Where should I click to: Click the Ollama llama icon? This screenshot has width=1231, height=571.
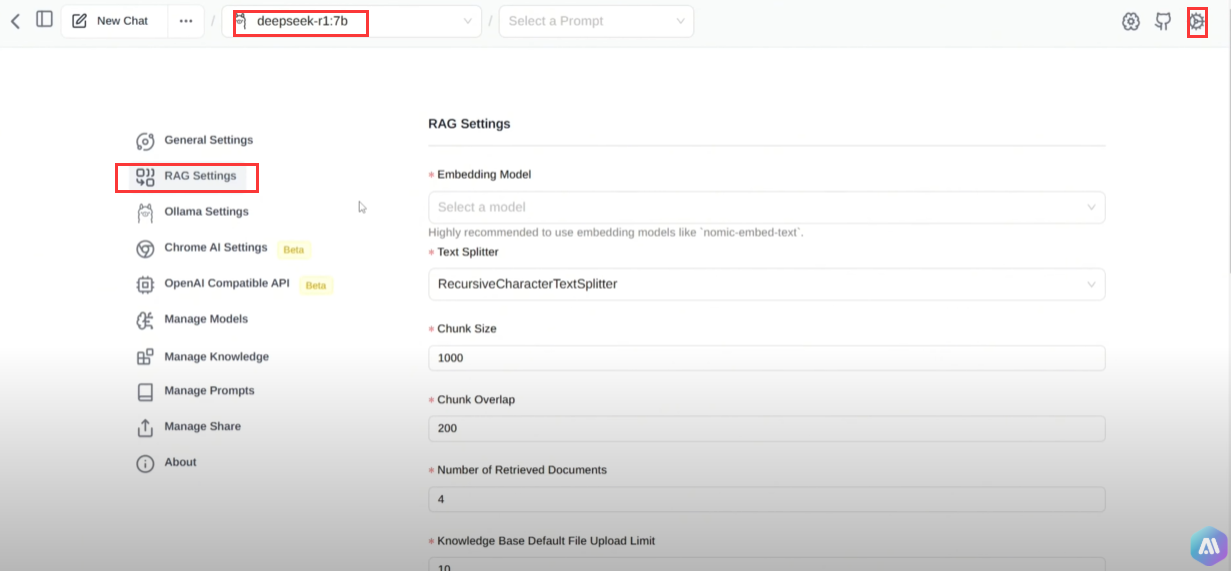pos(145,213)
